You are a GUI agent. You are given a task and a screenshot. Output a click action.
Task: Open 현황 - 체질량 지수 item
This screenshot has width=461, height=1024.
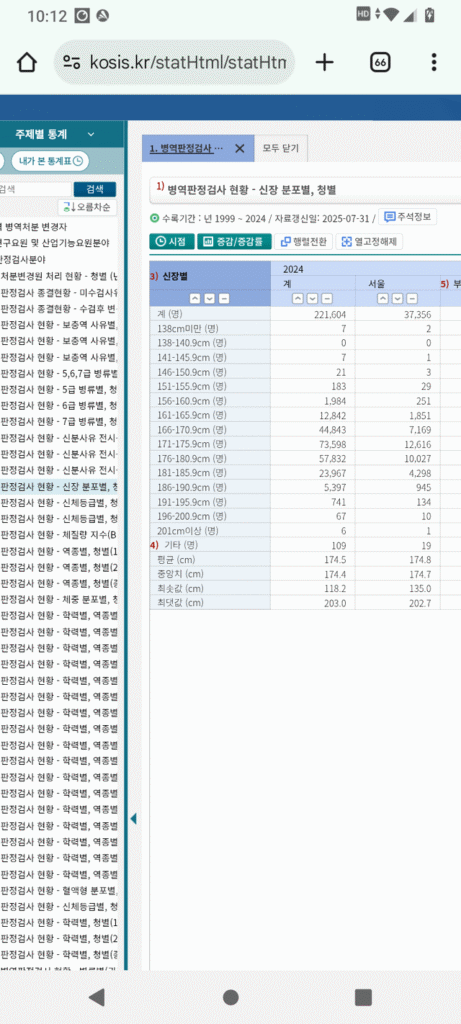click(59, 535)
